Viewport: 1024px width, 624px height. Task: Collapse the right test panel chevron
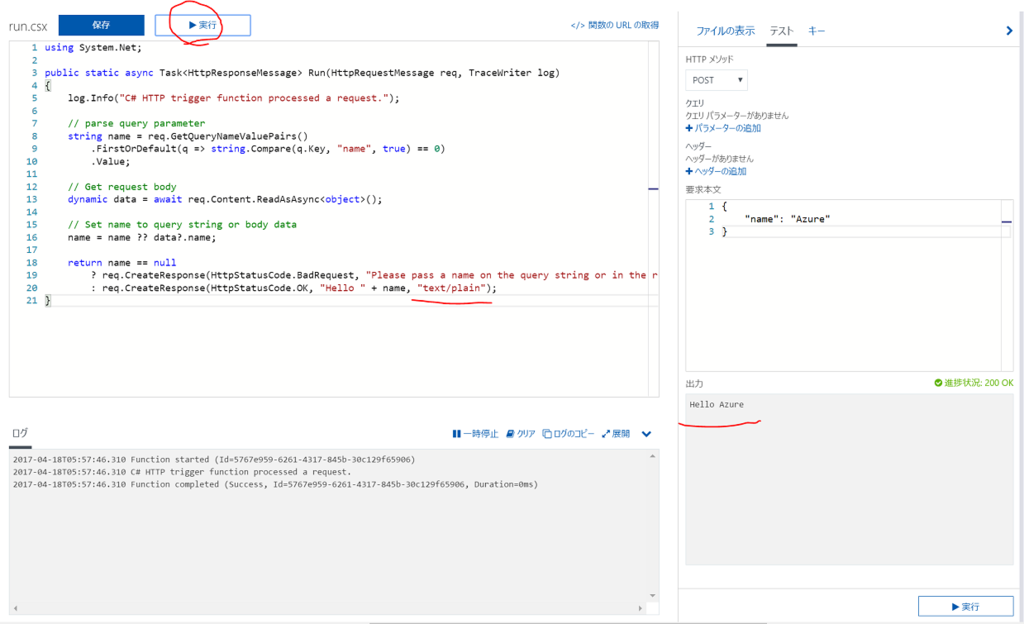1009,31
